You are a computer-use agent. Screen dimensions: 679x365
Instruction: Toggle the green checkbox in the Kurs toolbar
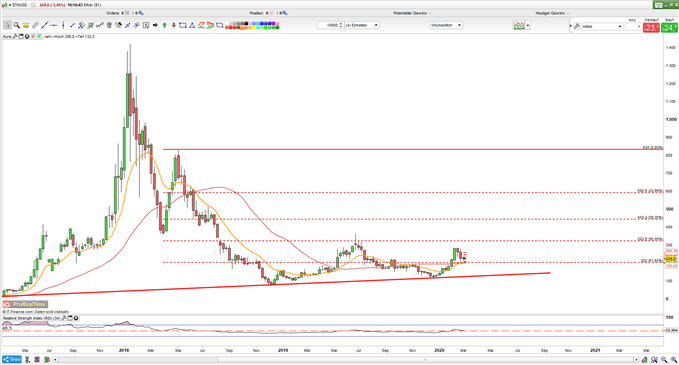[39, 37]
